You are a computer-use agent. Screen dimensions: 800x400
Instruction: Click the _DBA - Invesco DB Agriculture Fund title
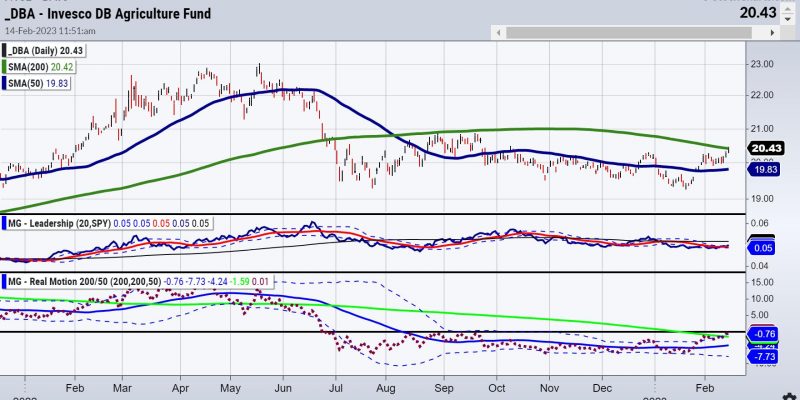107,14
